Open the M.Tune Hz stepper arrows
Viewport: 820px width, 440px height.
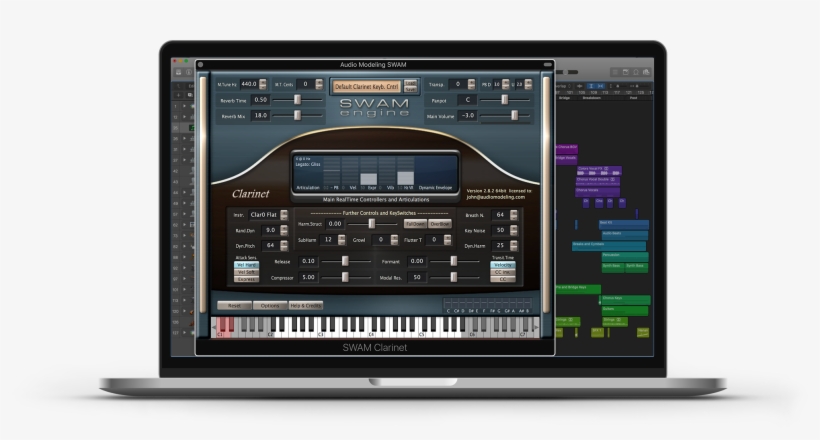pyautogui.click(x=263, y=84)
